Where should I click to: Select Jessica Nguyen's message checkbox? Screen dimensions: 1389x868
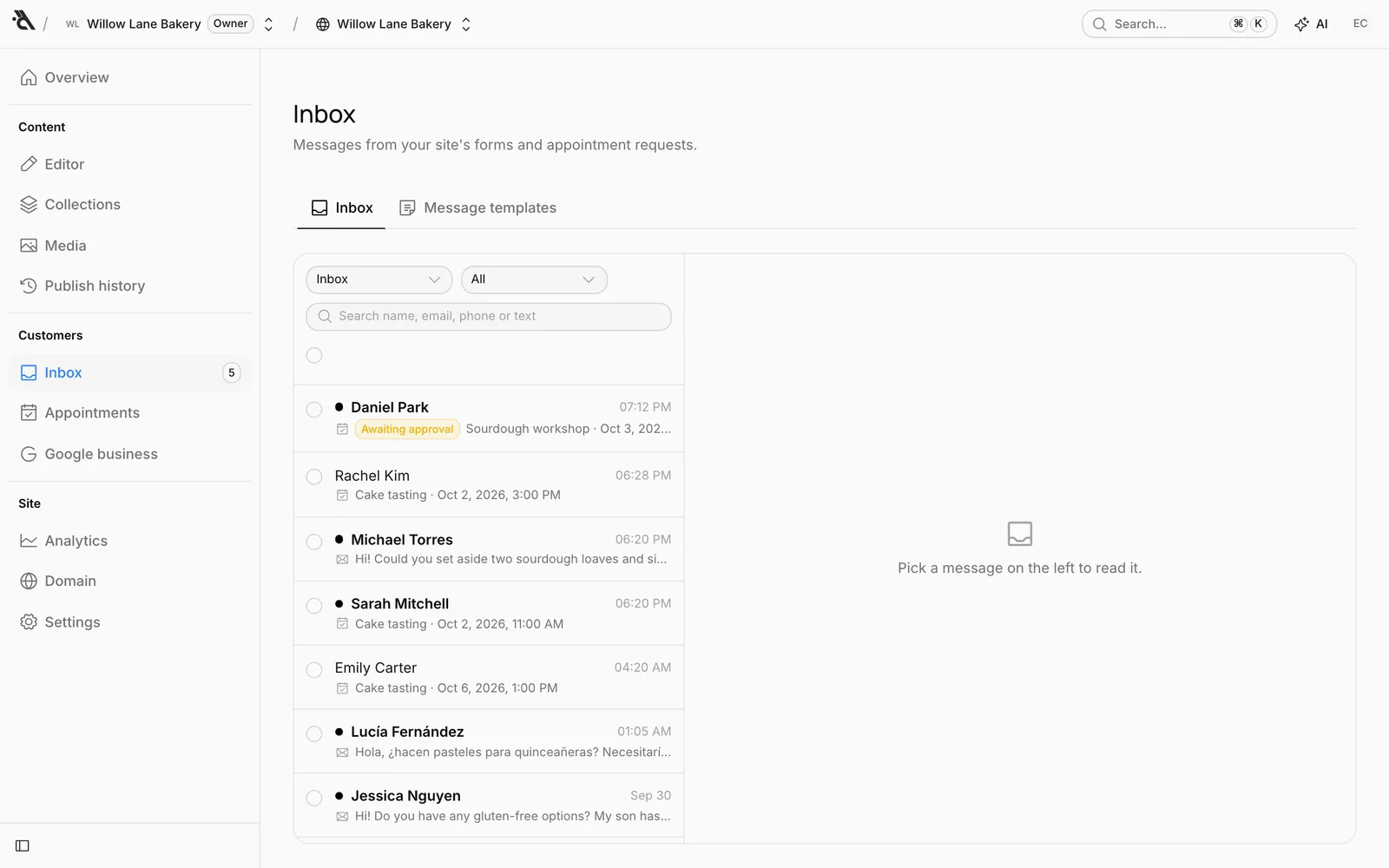pyautogui.click(x=314, y=798)
